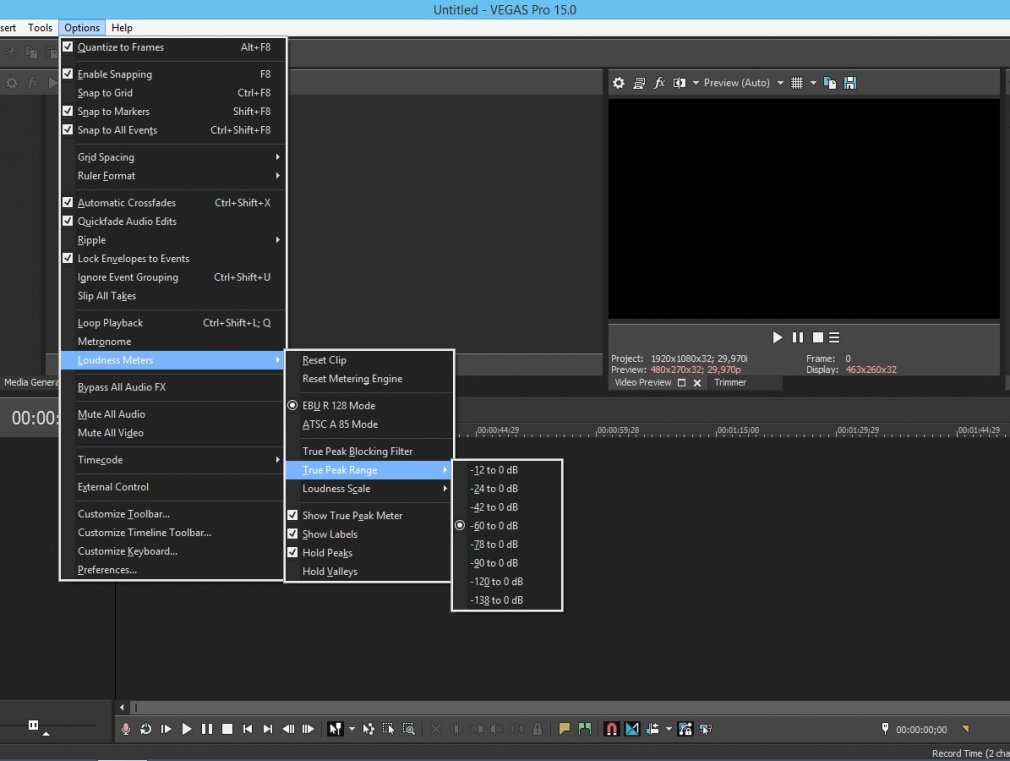Choose -60 to 0 dB peak range
This screenshot has width=1010, height=761.
click(x=507, y=526)
